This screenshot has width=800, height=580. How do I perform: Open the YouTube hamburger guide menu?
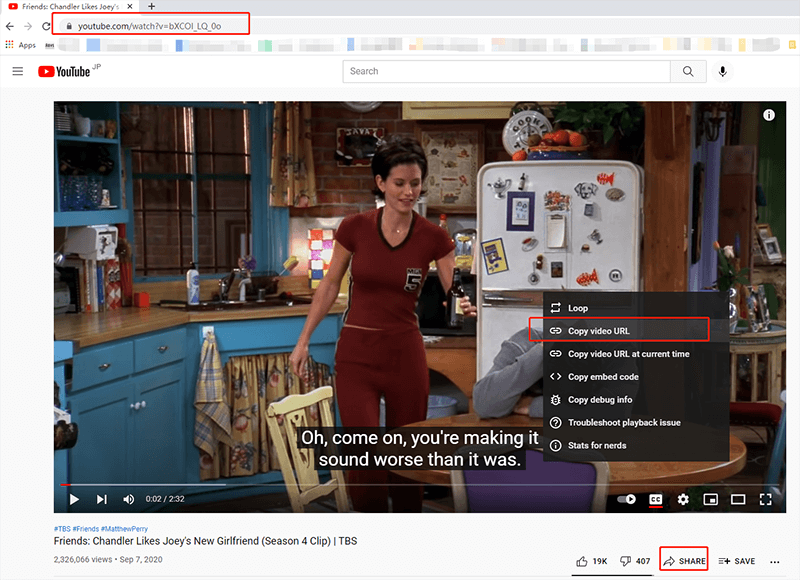coord(17,71)
